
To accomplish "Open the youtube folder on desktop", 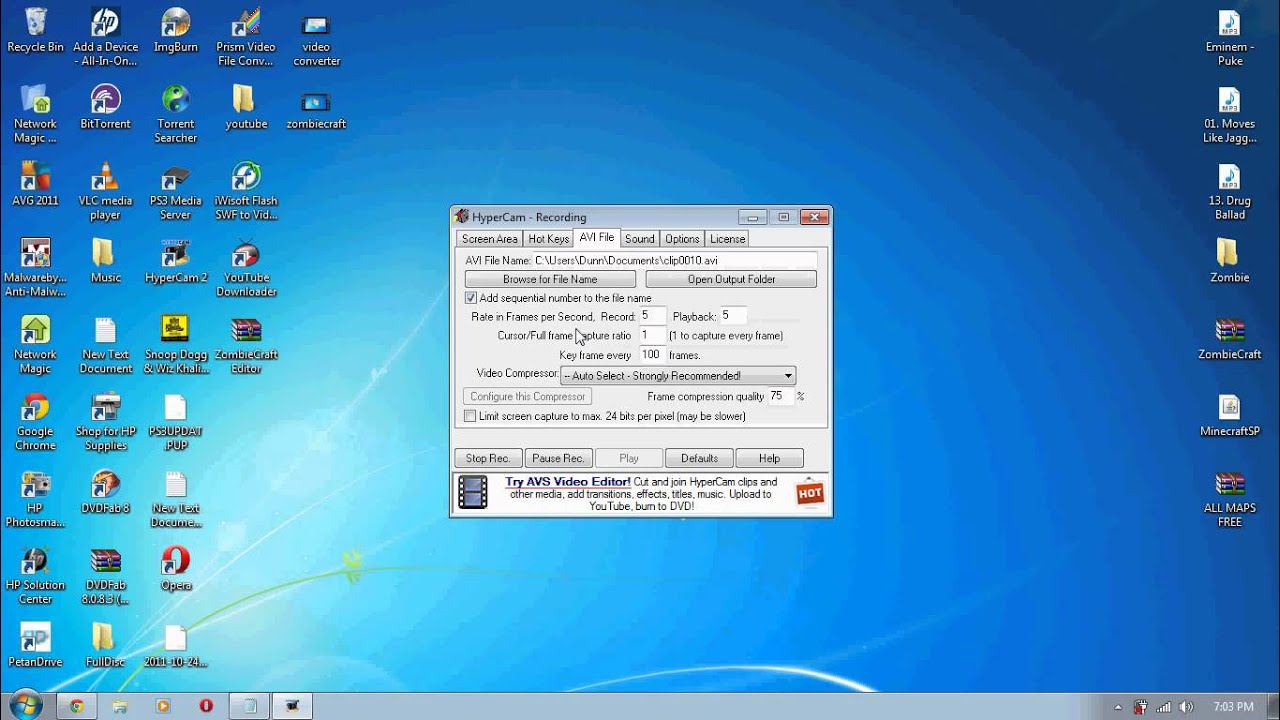I will click(246, 107).
